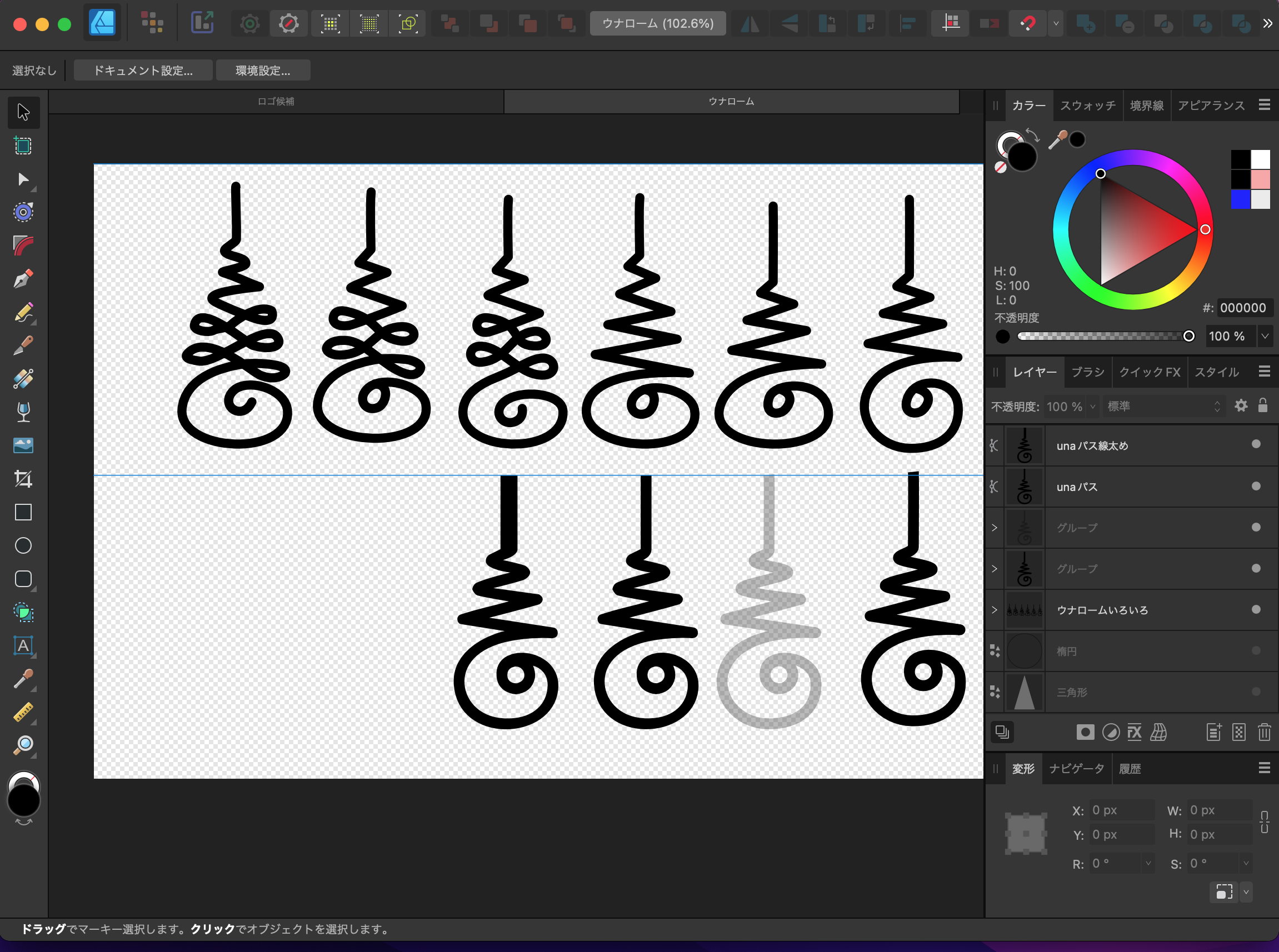1279x952 pixels.
Task: Delete layer with trash icon
Action: 1264,732
